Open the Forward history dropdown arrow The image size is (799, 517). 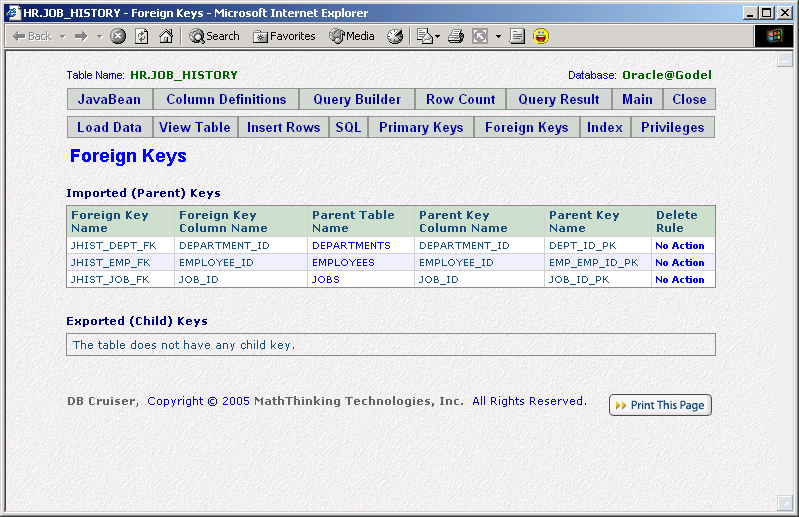99,37
